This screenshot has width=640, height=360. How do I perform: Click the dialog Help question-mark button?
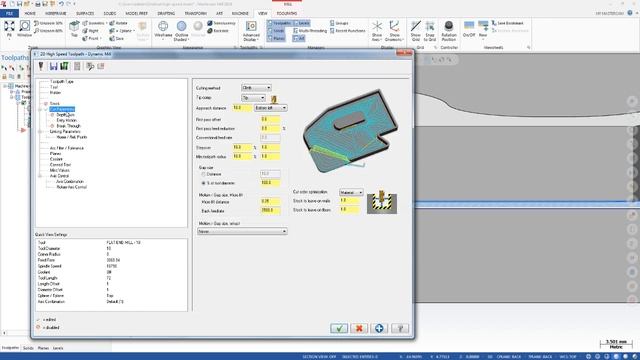click(400, 328)
